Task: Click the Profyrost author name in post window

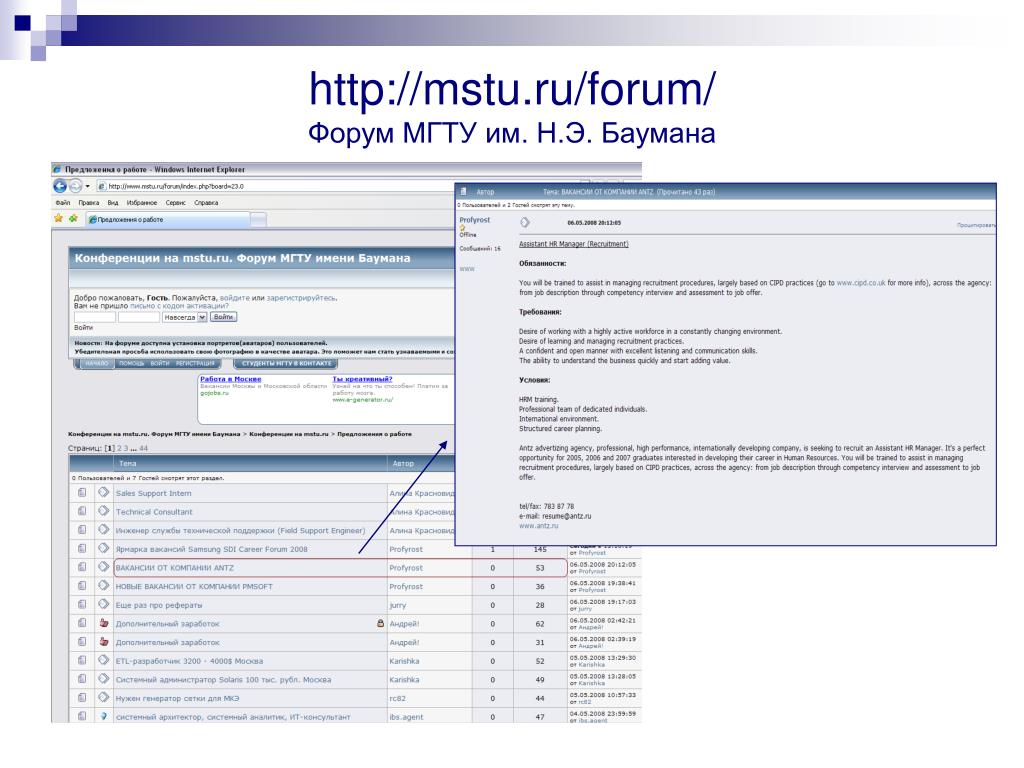Action: tap(474, 220)
